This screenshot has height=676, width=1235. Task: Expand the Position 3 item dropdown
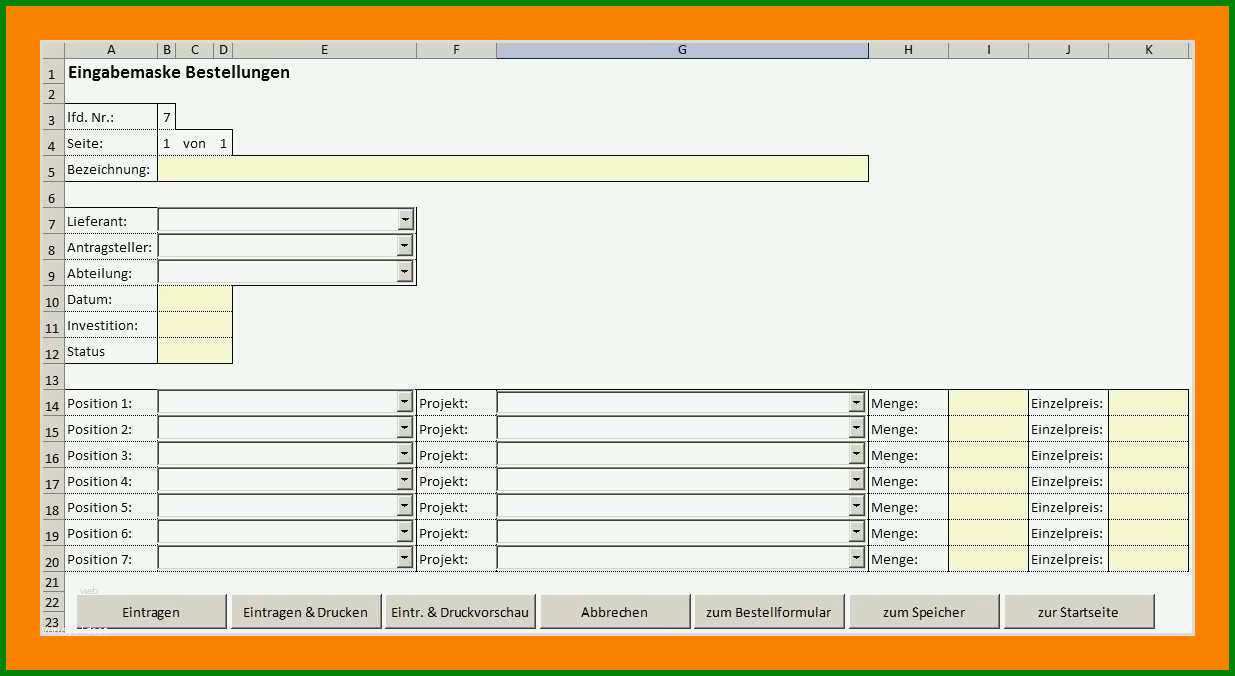coord(404,454)
